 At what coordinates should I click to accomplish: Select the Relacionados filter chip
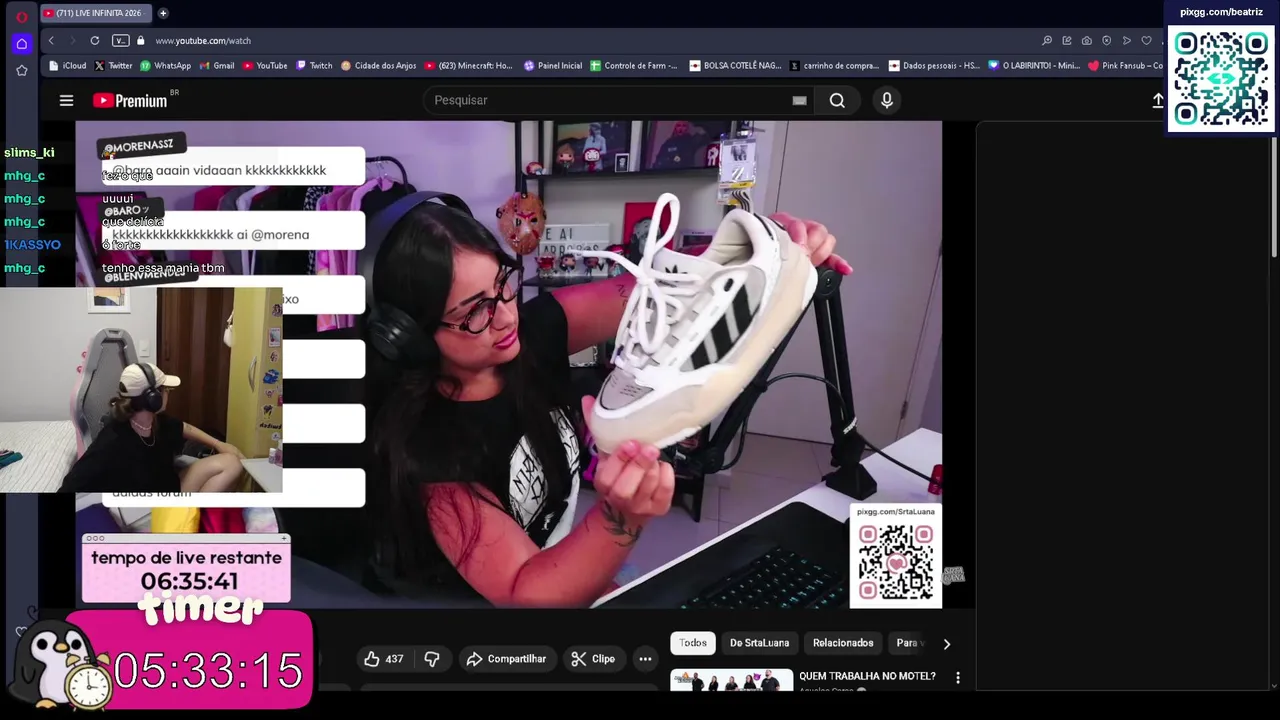click(x=843, y=643)
